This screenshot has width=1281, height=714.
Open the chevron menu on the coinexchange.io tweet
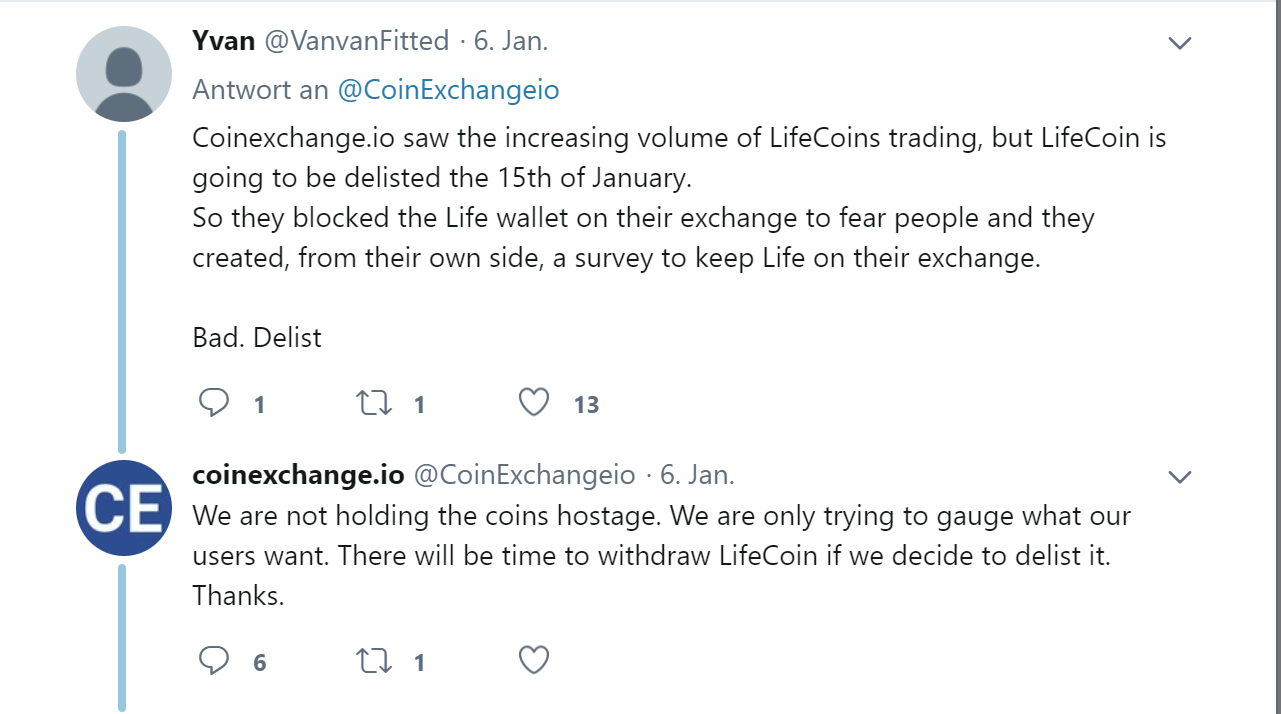click(x=1180, y=477)
